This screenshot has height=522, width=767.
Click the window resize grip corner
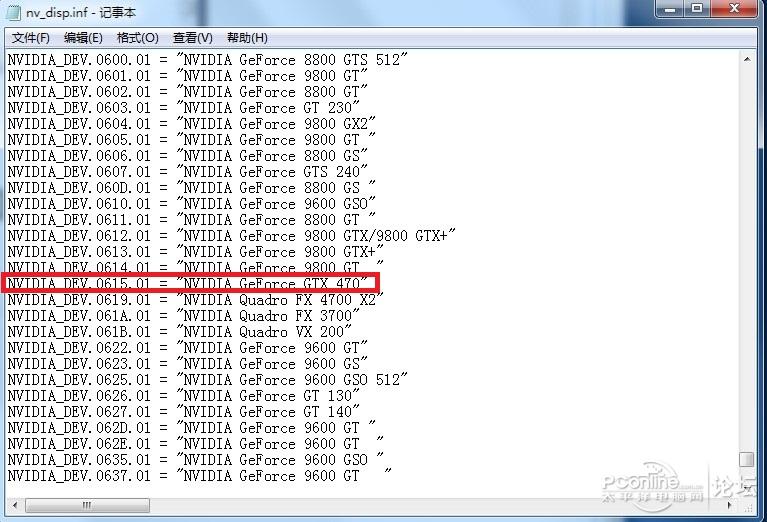click(x=748, y=506)
